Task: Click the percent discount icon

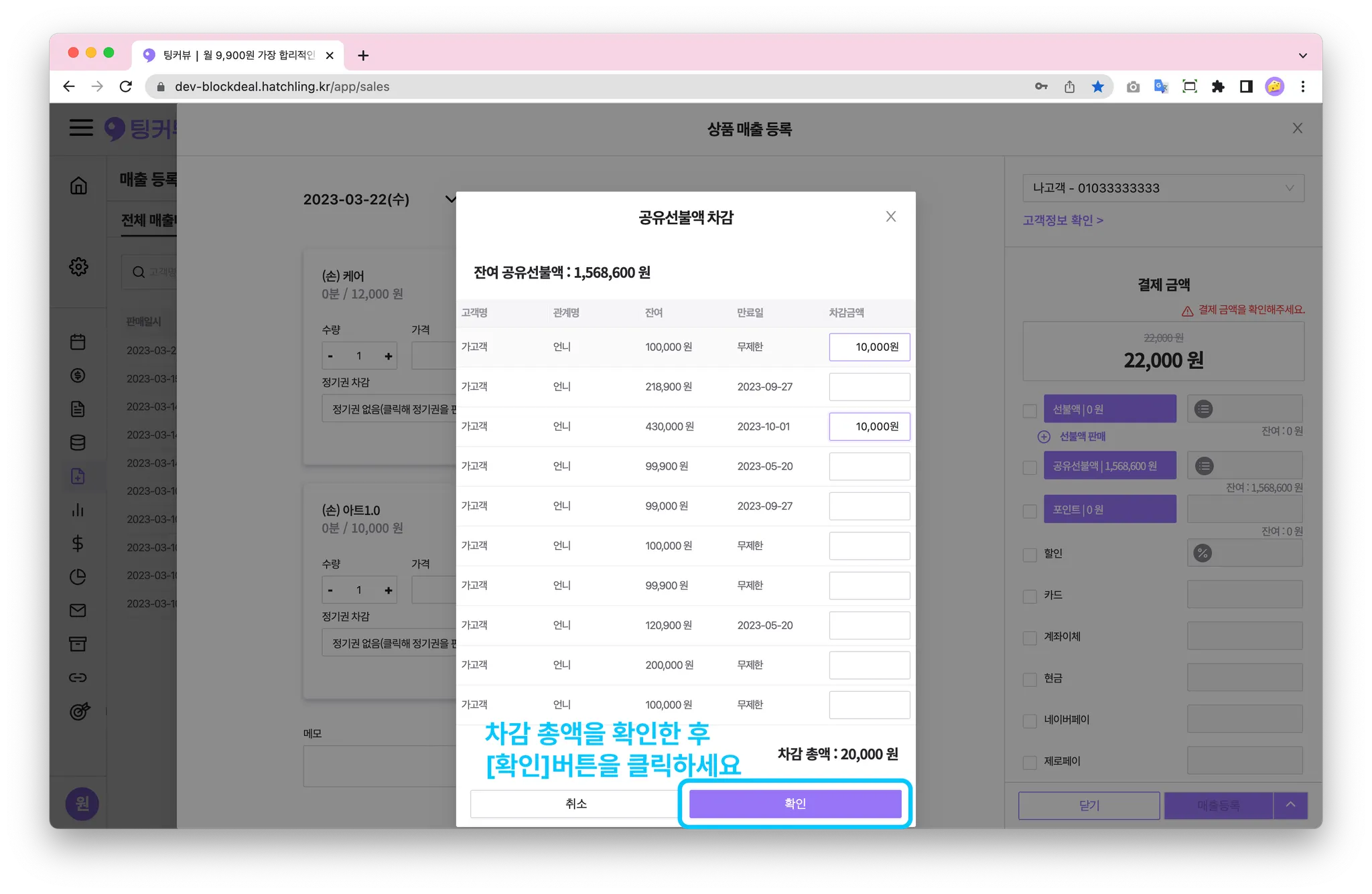Action: [1203, 553]
